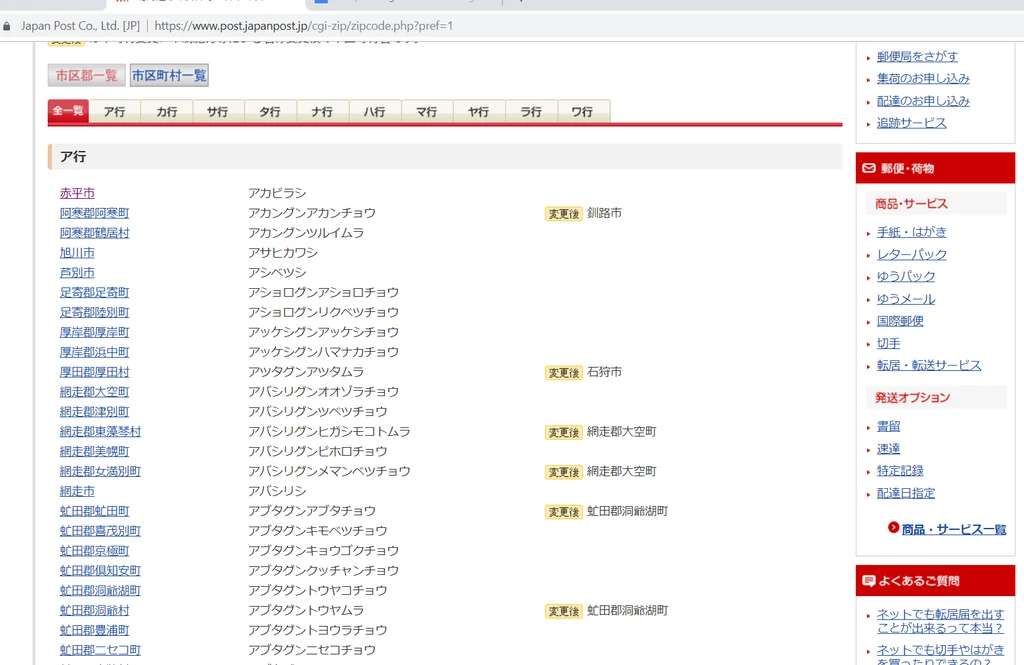1024x665 pixels.
Task: Open the 虻田郡豊浦町 link
Action: tap(95, 630)
